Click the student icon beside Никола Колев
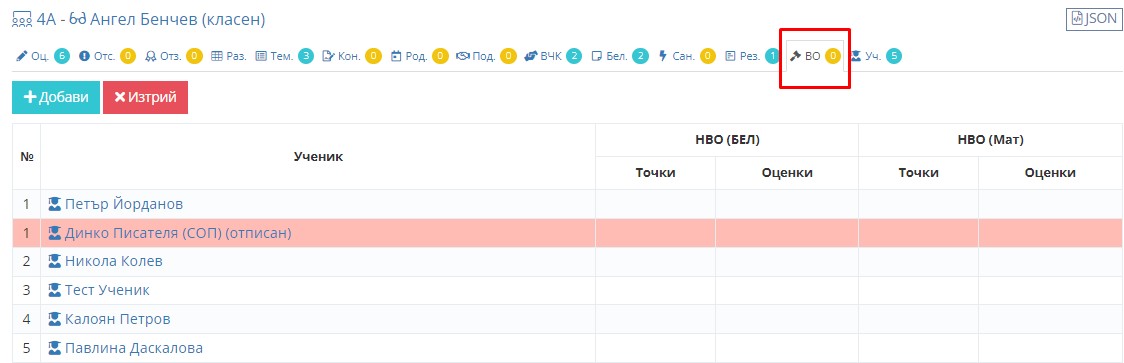Screen dimensions: 1124x363 coord(54,262)
